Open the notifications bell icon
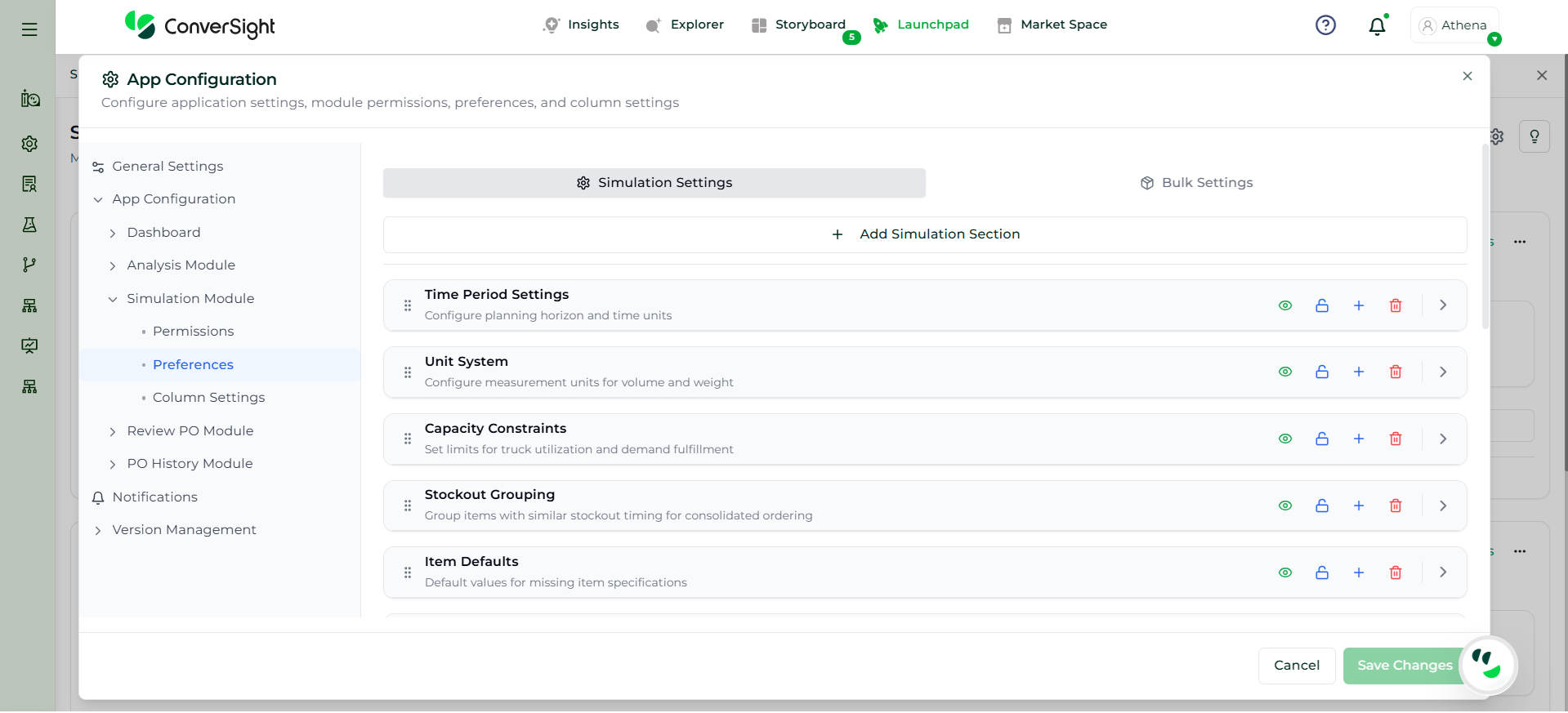This screenshot has width=1568, height=713. click(x=1377, y=26)
